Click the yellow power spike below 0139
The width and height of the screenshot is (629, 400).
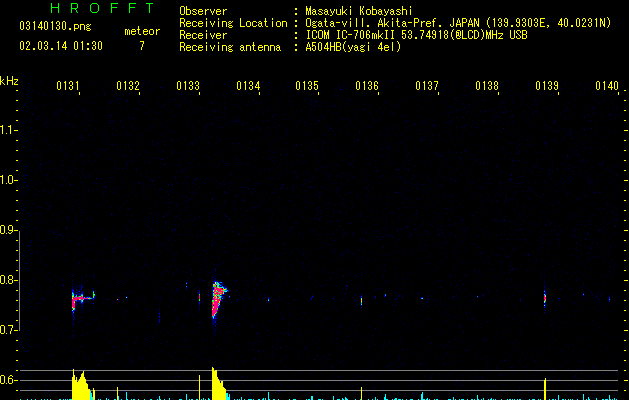click(x=545, y=389)
